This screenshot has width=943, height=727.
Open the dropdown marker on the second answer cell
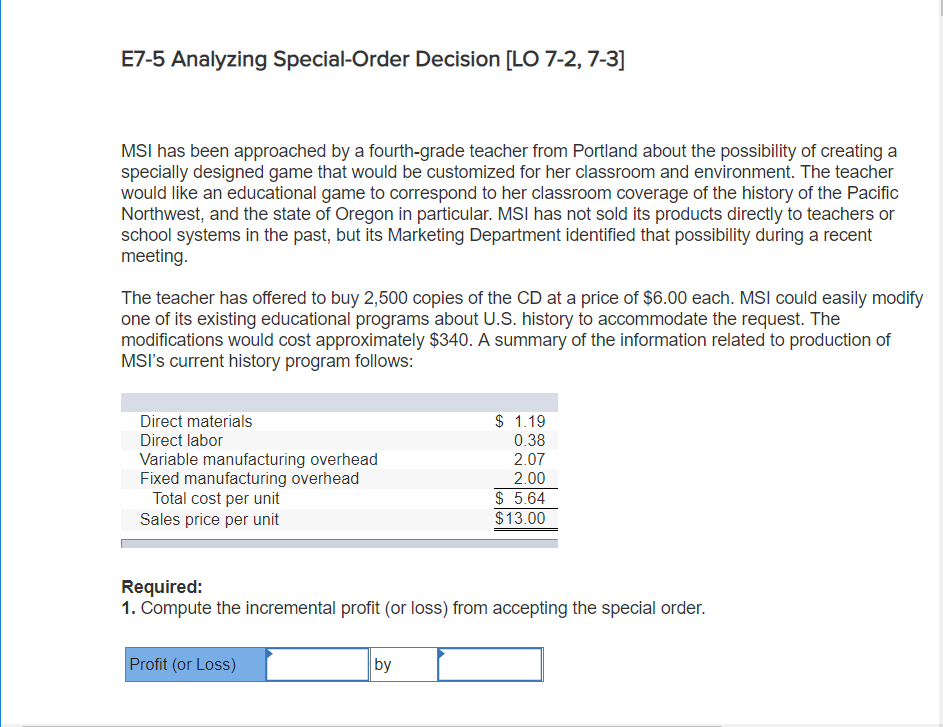[x=440, y=652]
